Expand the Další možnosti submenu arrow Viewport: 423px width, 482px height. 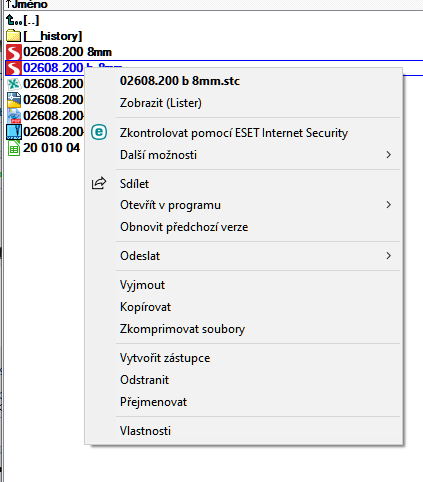pos(388,155)
